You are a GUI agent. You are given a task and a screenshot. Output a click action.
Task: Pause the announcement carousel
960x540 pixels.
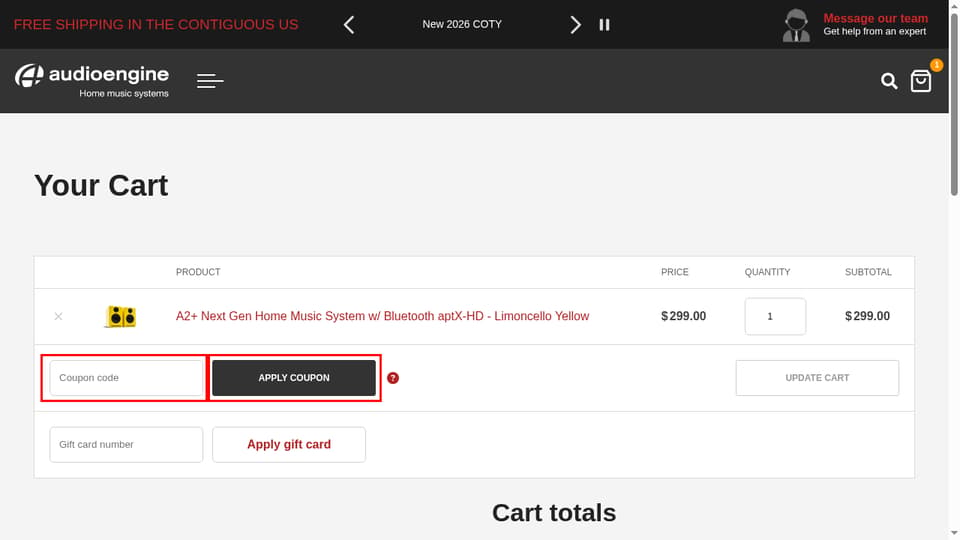point(604,24)
